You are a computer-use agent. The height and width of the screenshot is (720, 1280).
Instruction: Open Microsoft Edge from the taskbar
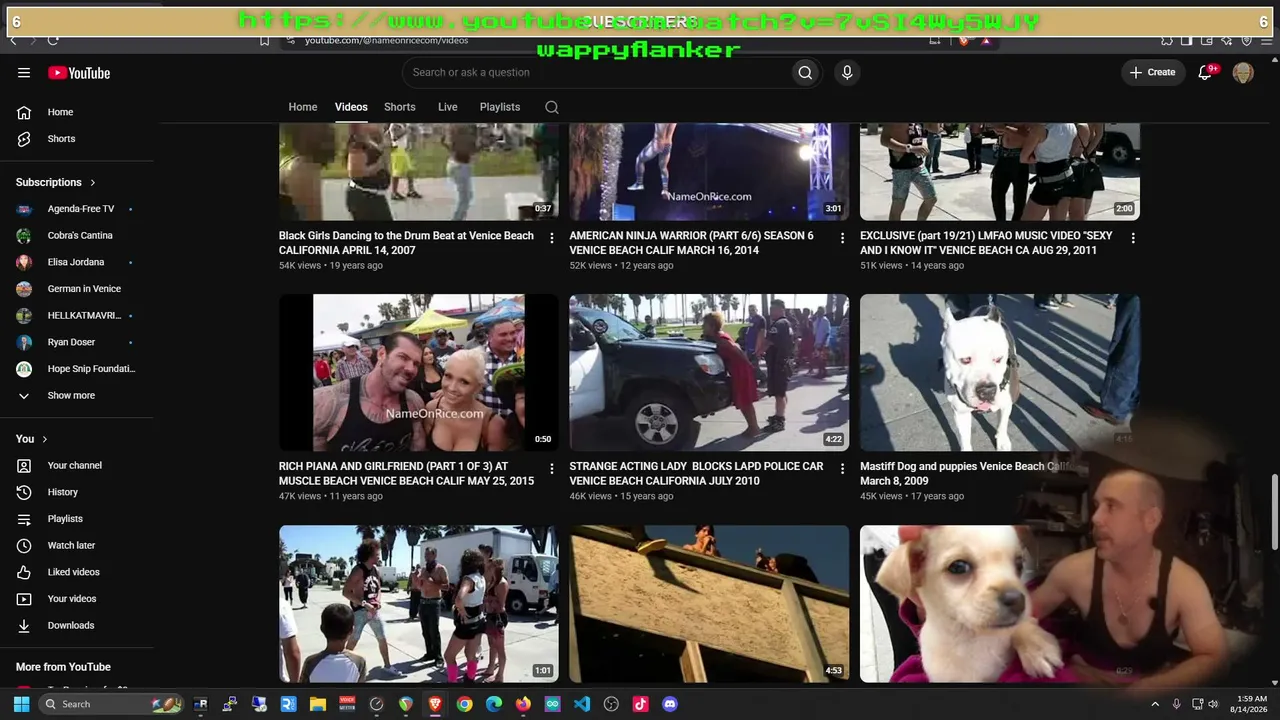[x=494, y=704]
